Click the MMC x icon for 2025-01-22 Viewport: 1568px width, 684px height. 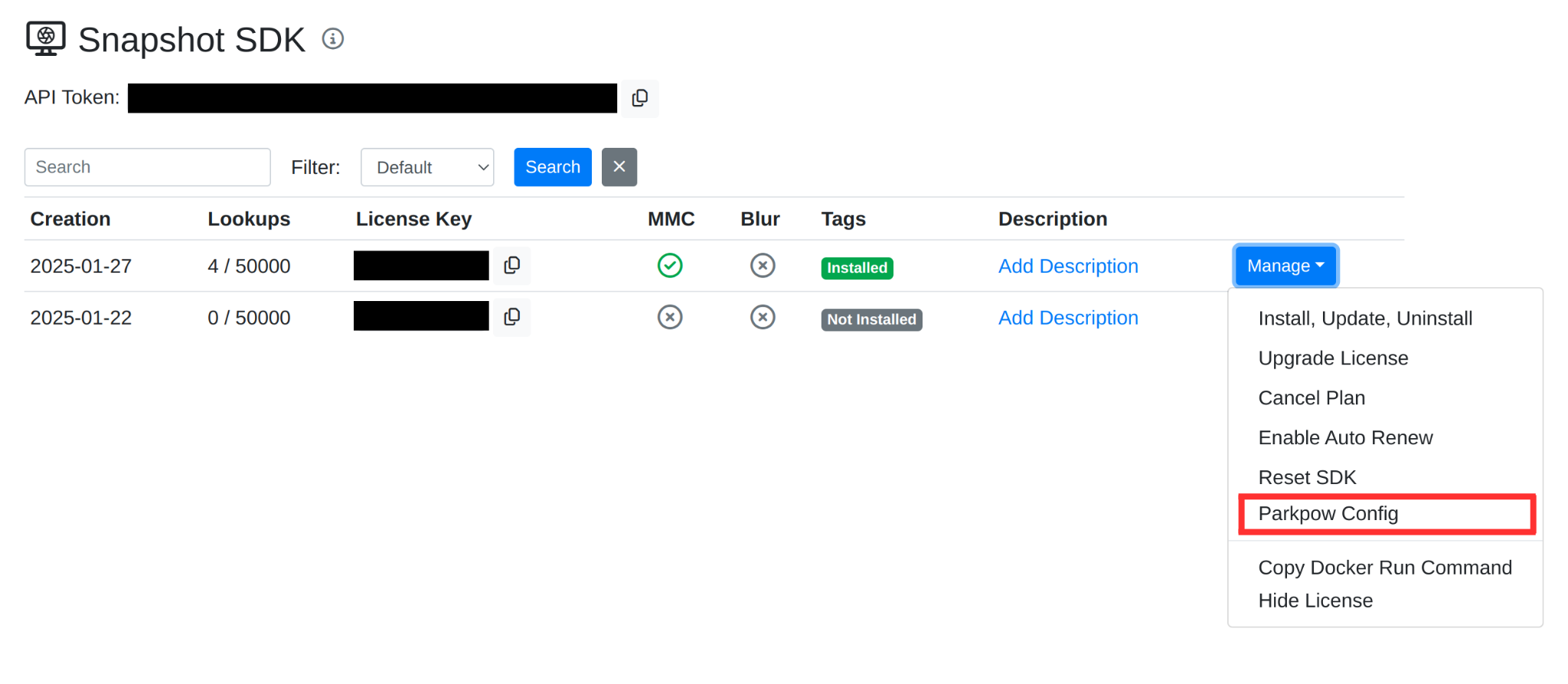point(670,317)
